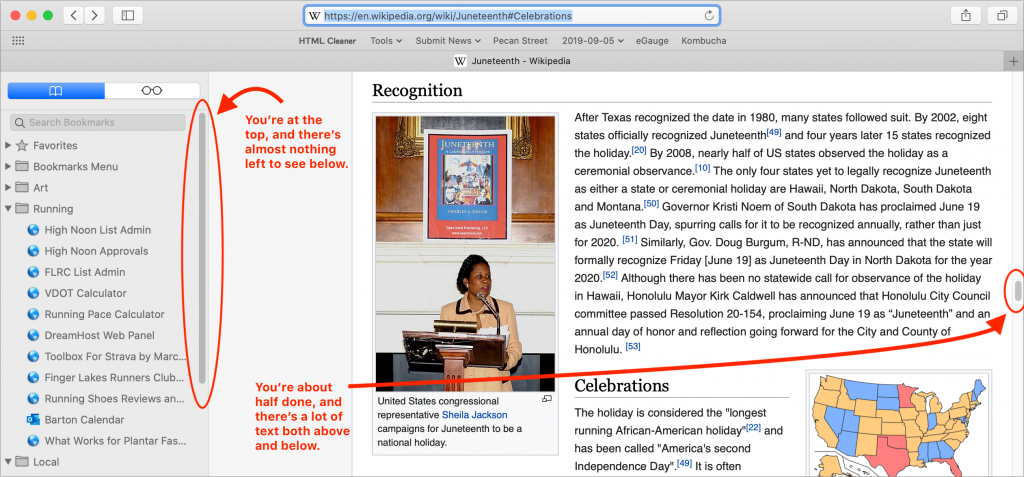Image resolution: width=1024 pixels, height=477 pixels.
Task: Click the Share icon in toolbar
Action: [x=965, y=15]
